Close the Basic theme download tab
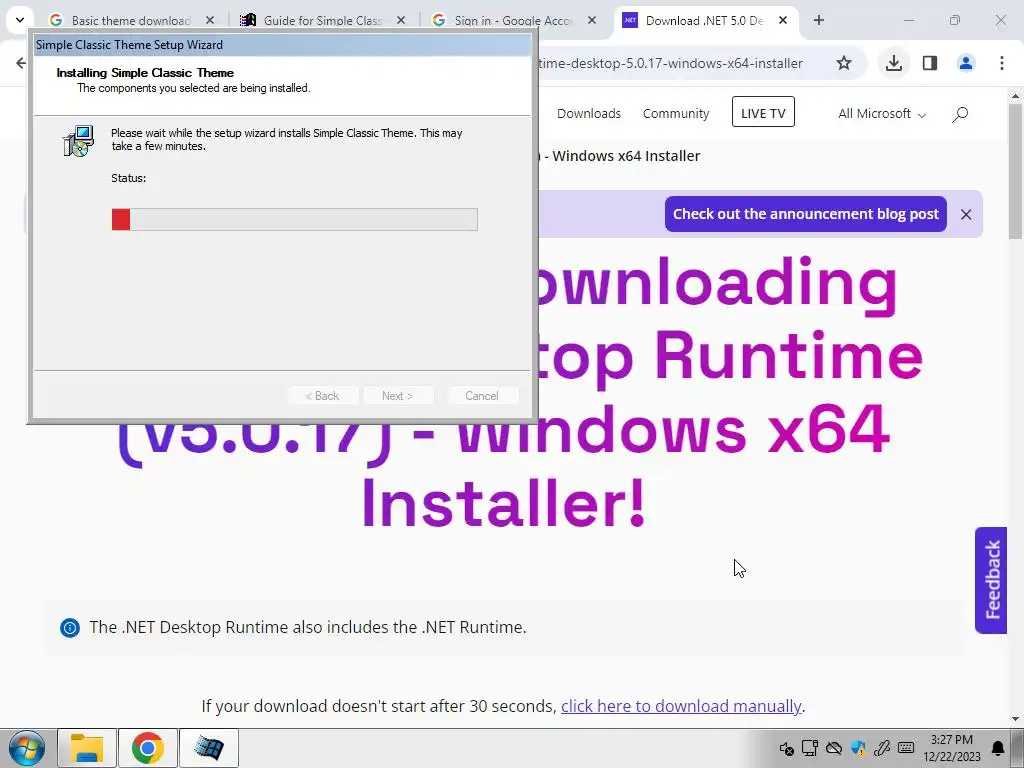The width and height of the screenshot is (1024, 768). [210, 20]
